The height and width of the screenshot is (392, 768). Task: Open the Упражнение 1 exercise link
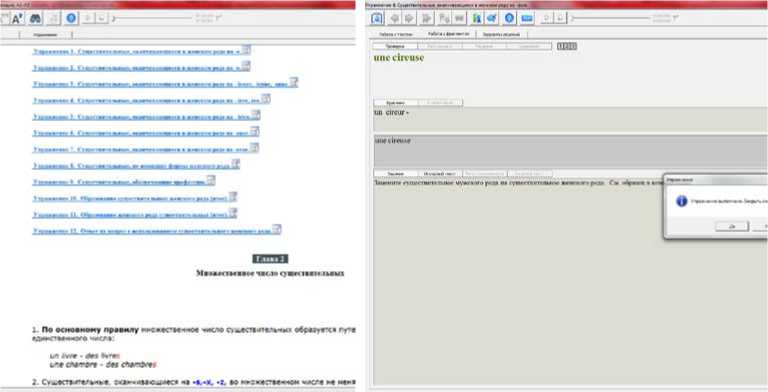coord(137,51)
